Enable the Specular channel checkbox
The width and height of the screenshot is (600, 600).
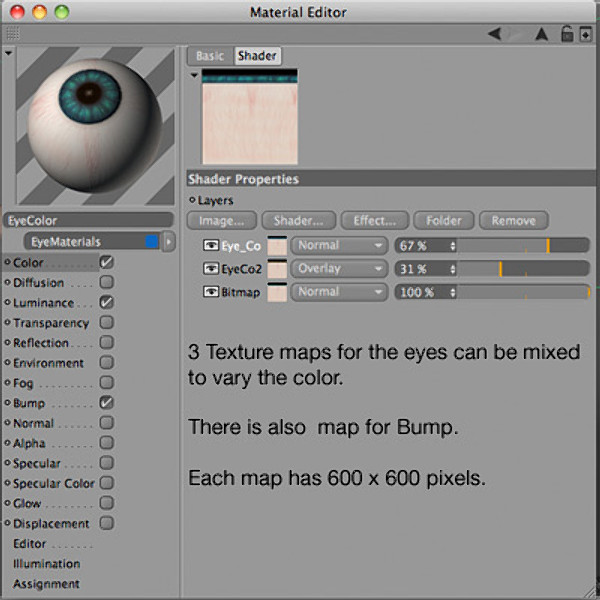click(106, 463)
